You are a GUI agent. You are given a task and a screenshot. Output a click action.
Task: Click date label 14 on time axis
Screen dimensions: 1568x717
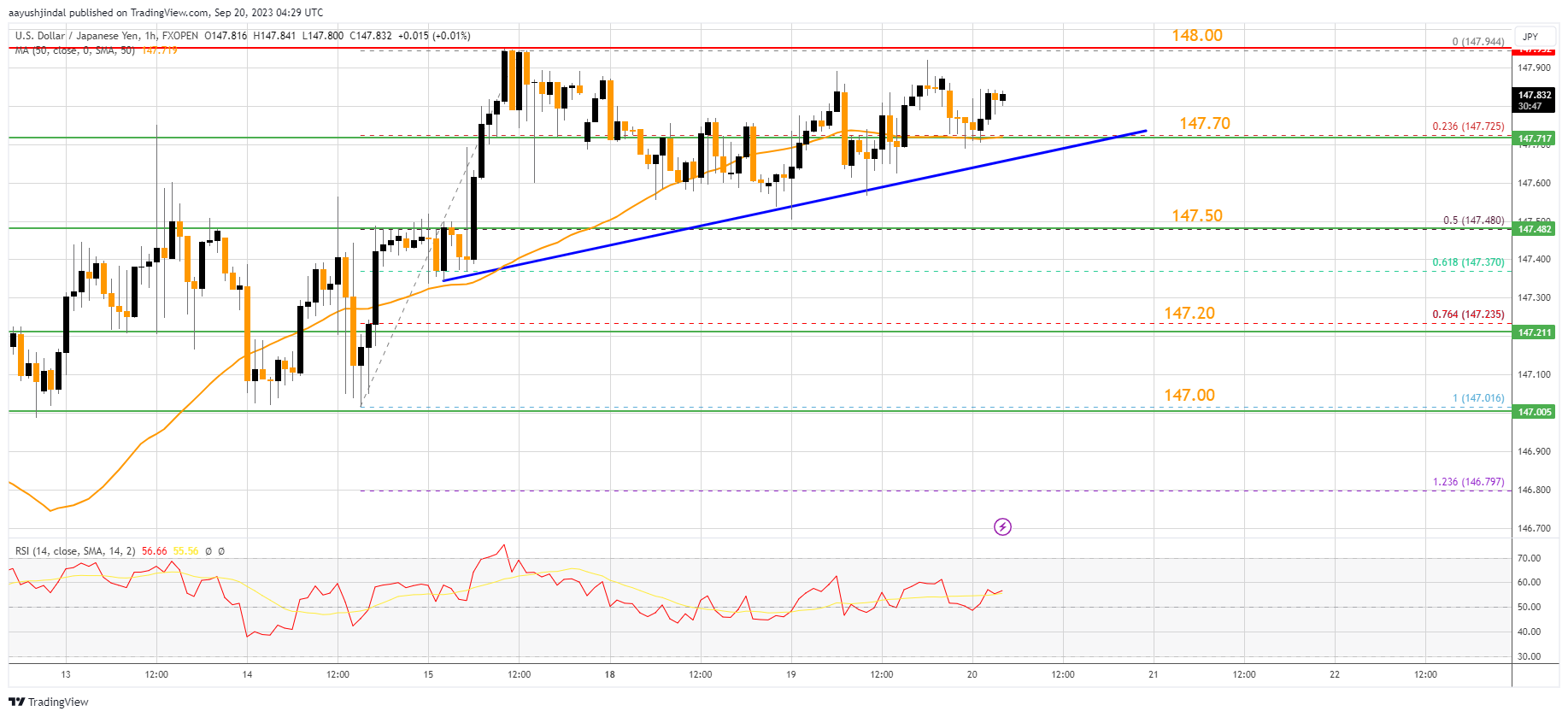247,674
